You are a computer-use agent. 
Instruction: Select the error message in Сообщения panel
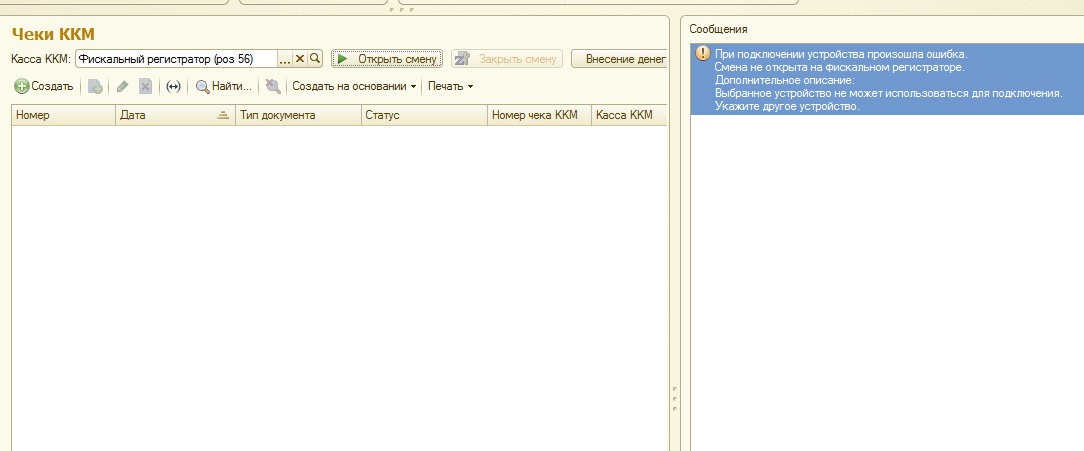(x=887, y=80)
